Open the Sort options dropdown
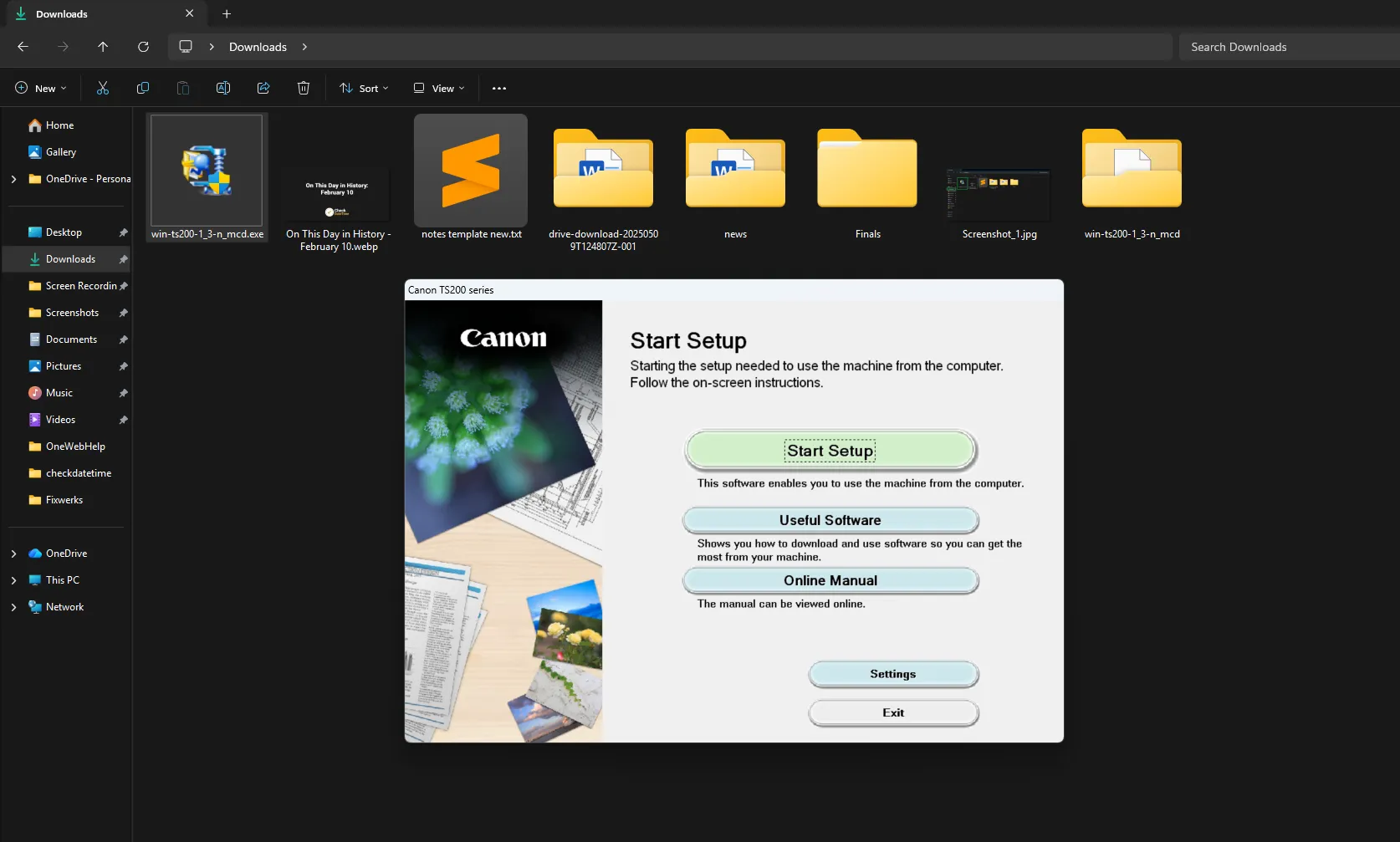Screen dimensions: 1400x842 (x=364, y=88)
